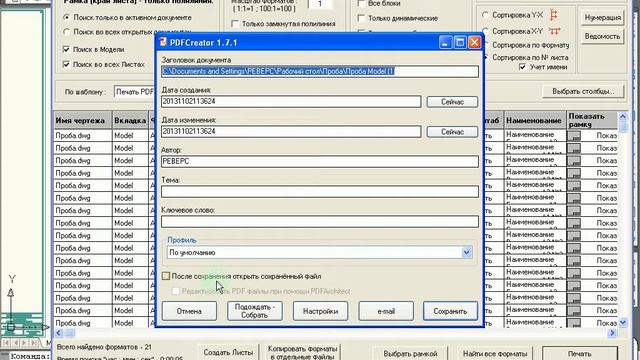Toggle Поиск в Модели checkbox
Screen dimensions: 640x360
(66, 49)
